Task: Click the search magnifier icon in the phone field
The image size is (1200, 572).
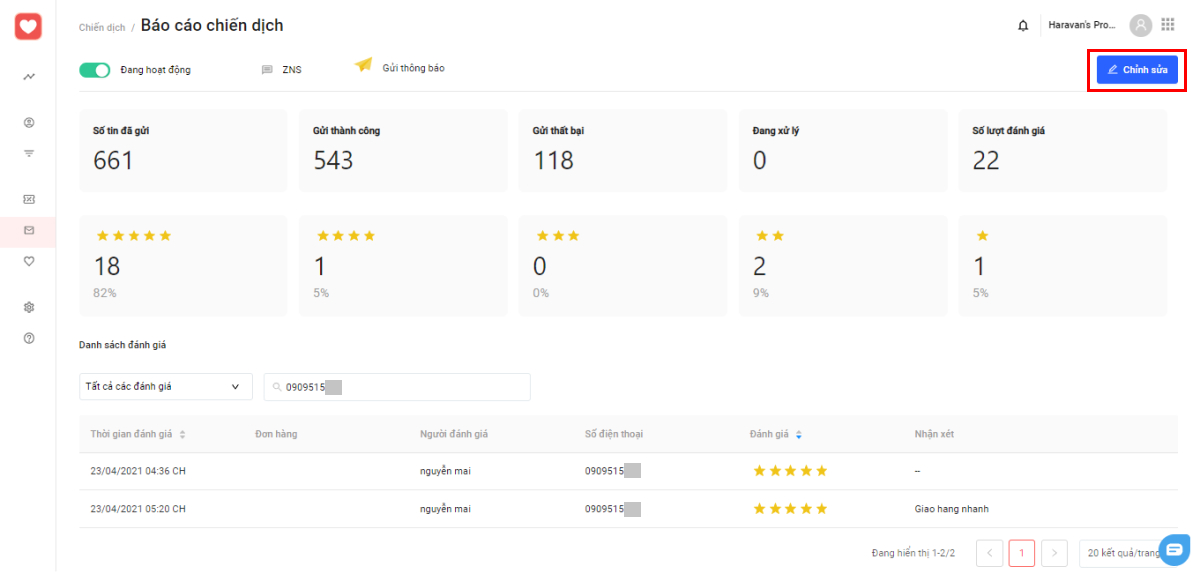Action: 277,387
